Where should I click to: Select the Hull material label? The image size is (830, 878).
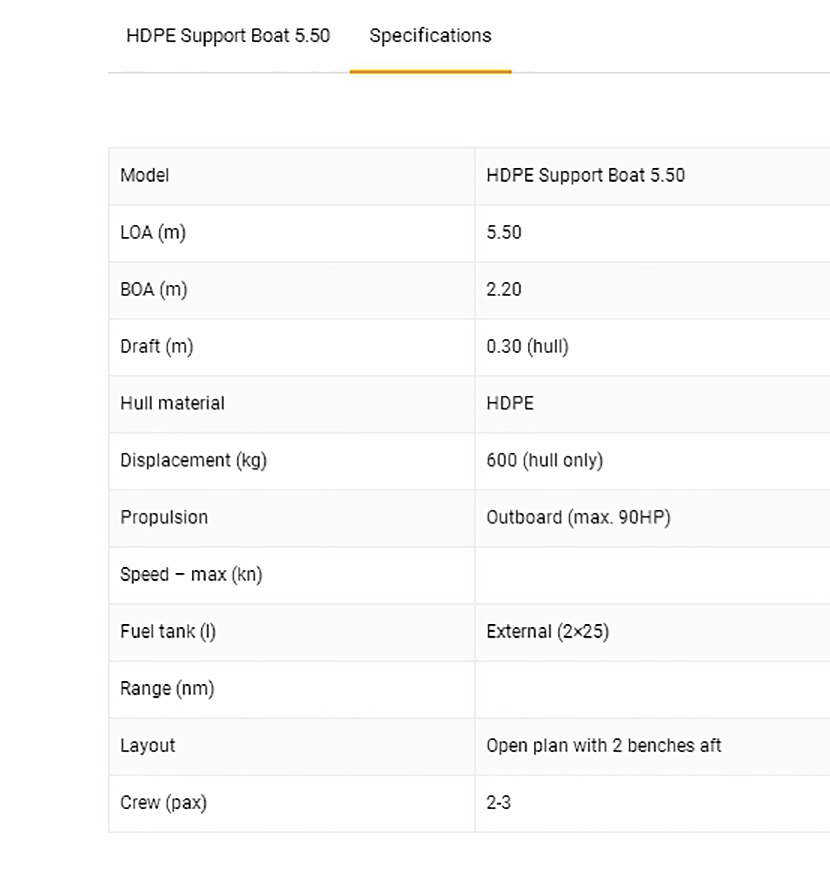pos(172,403)
